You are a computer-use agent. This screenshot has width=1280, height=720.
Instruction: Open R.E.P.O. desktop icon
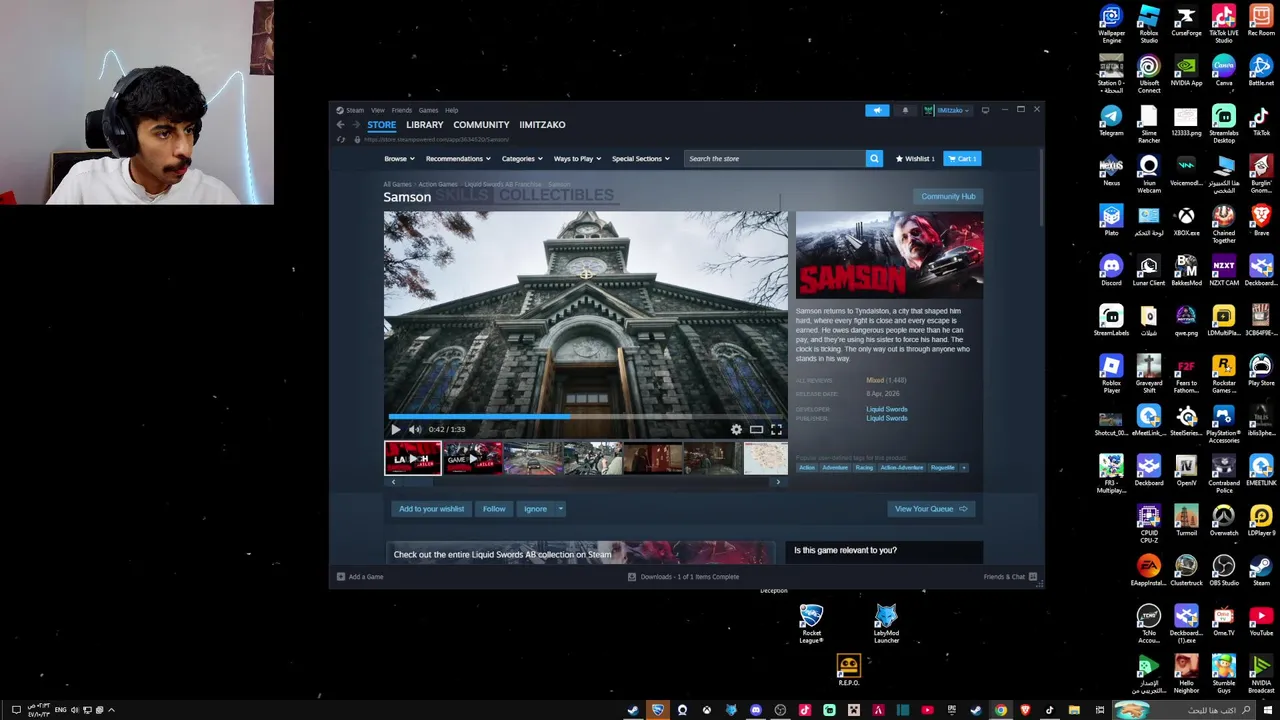point(848,669)
